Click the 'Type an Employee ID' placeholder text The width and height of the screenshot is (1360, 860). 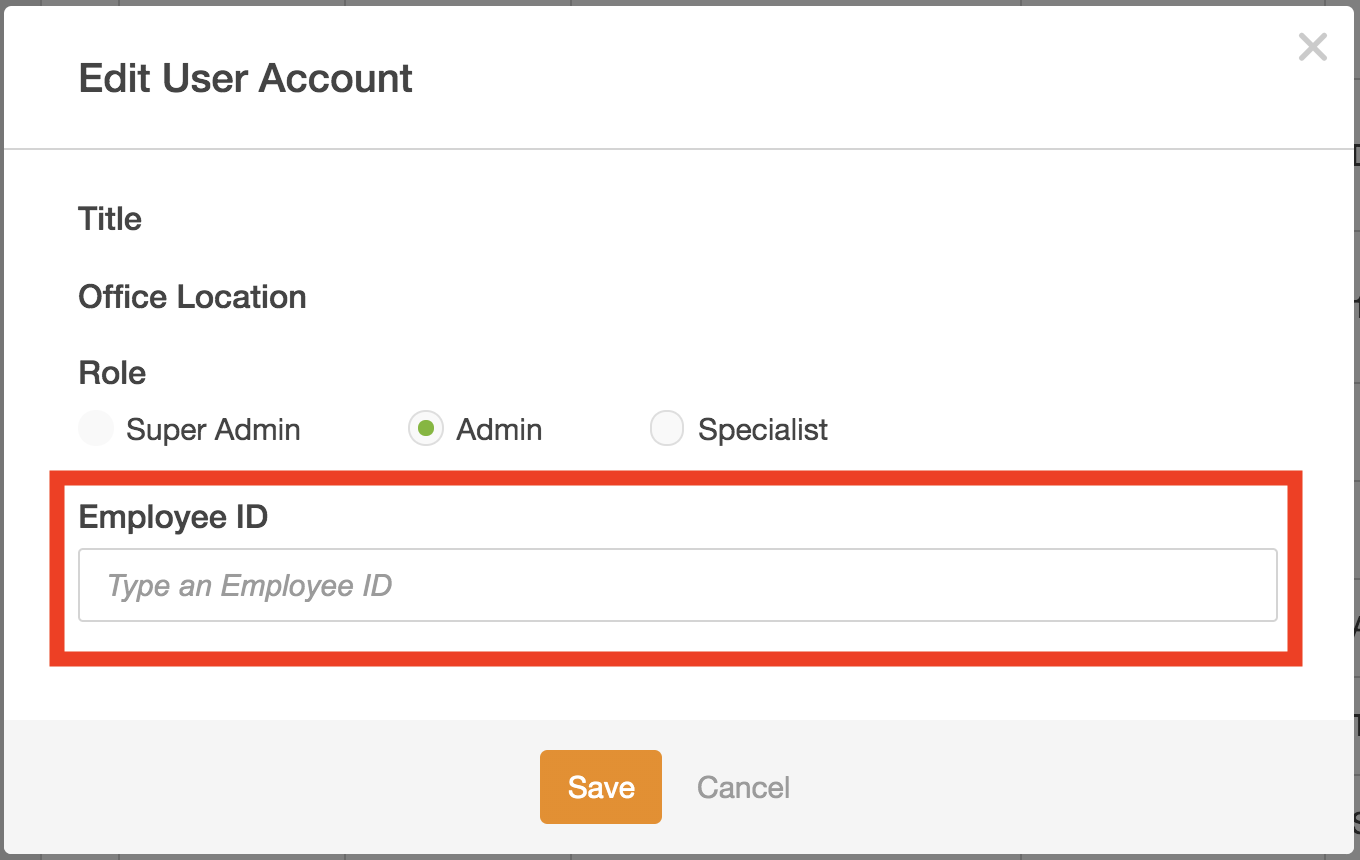(x=249, y=585)
